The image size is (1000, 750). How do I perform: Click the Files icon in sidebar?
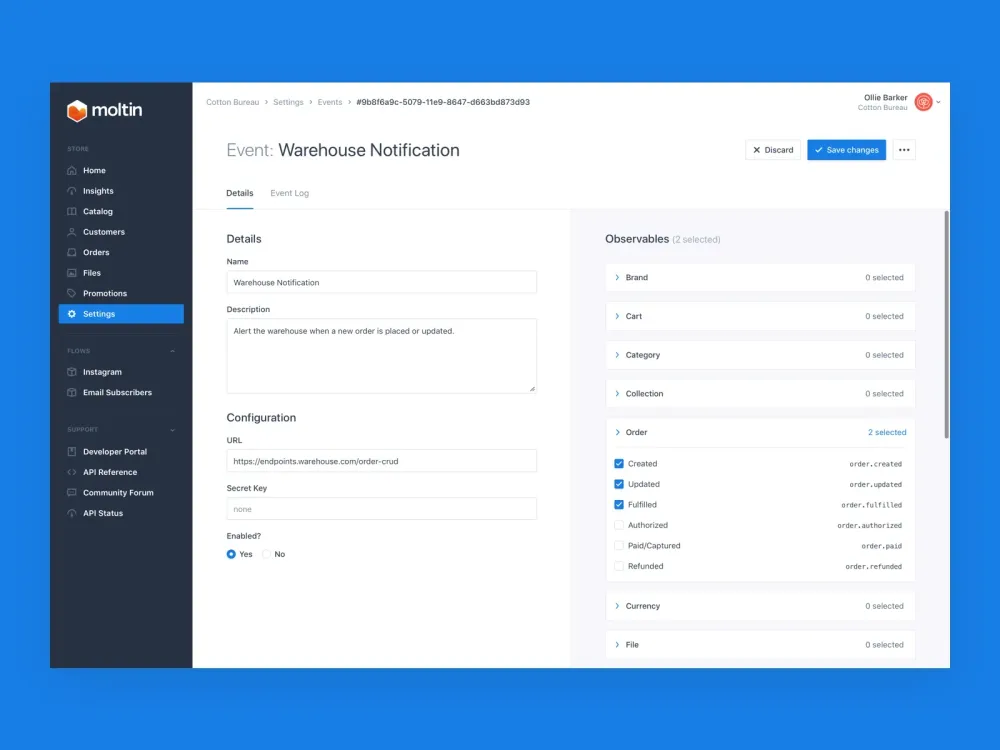point(71,273)
